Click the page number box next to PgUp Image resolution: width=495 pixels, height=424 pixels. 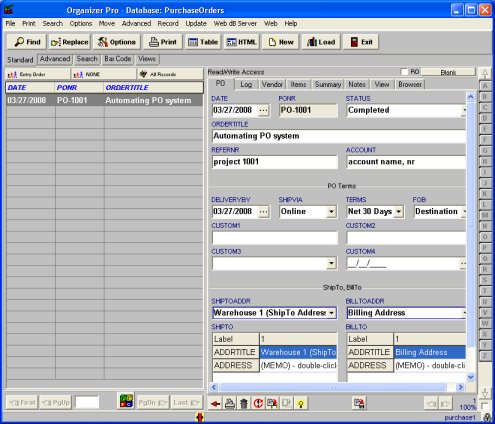(87, 402)
